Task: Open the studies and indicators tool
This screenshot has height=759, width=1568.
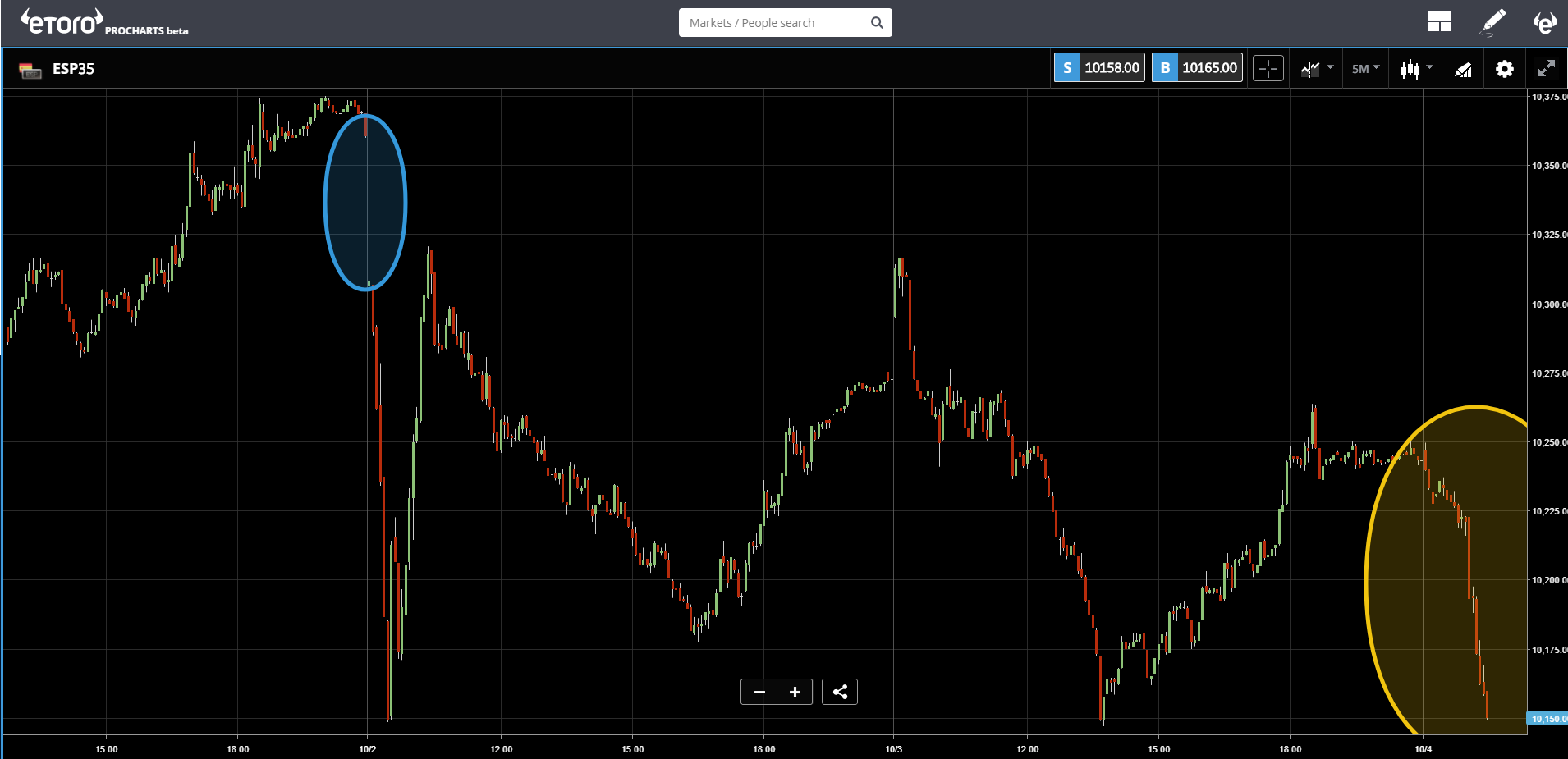Action: (1463, 70)
